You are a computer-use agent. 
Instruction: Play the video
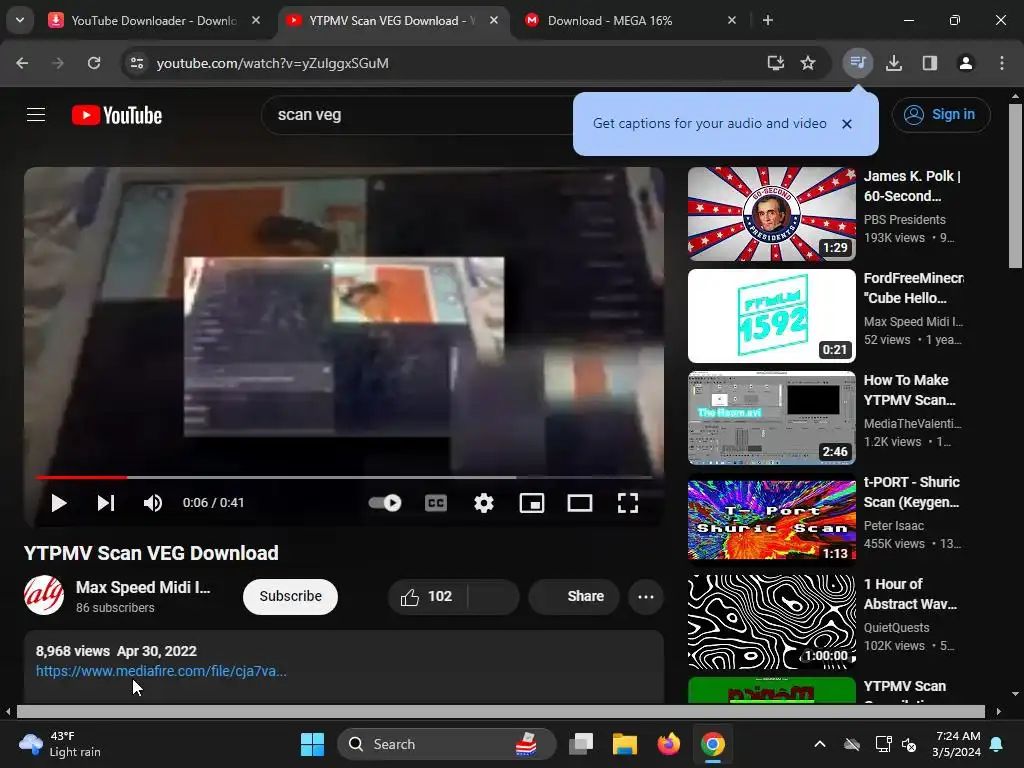click(x=59, y=503)
